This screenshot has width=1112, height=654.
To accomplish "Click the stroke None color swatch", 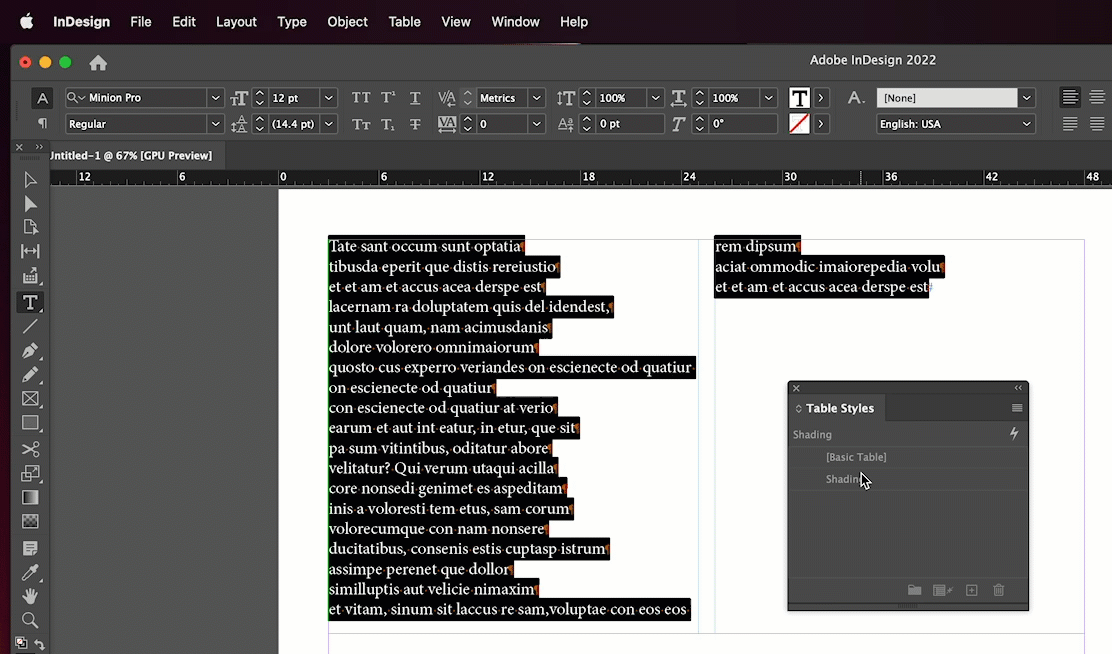I will pyautogui.click(x=799, y=124).
